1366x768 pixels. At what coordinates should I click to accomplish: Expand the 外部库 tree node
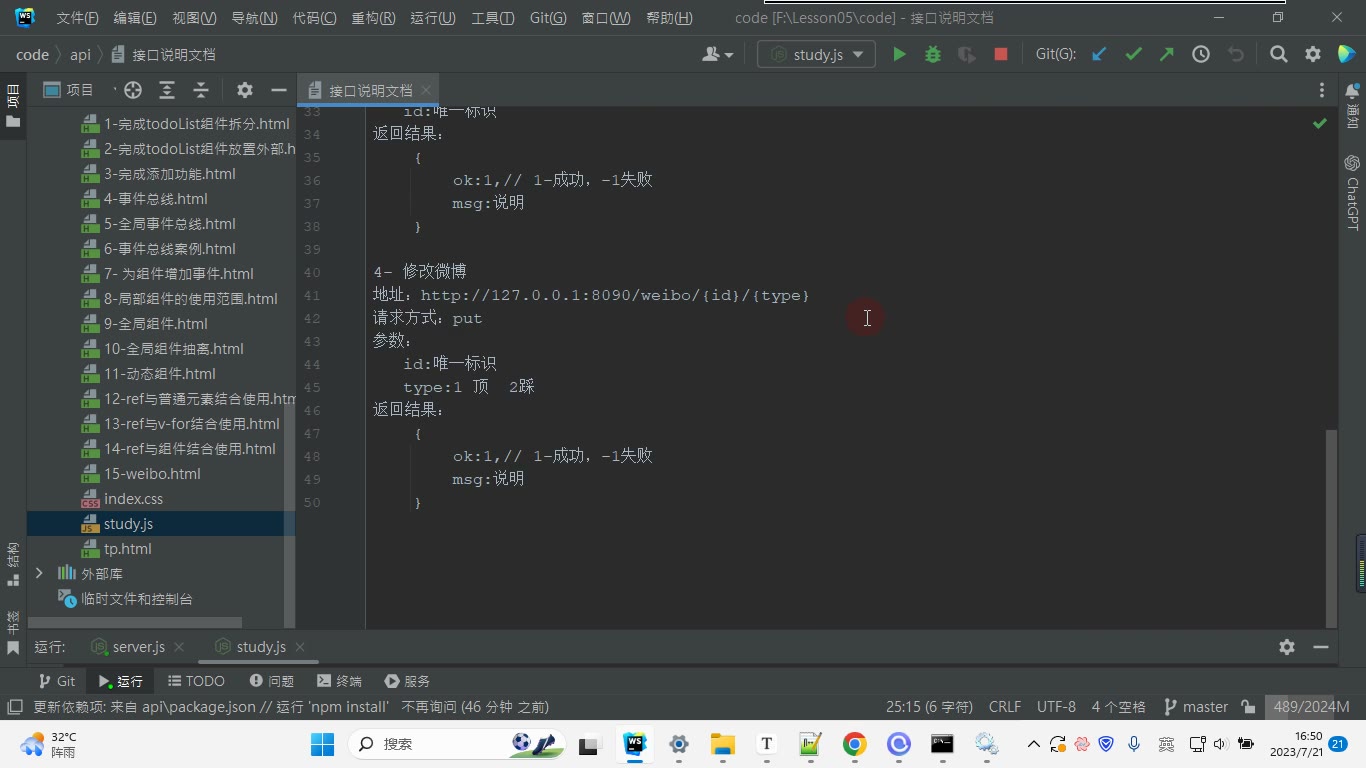point(39,573)
